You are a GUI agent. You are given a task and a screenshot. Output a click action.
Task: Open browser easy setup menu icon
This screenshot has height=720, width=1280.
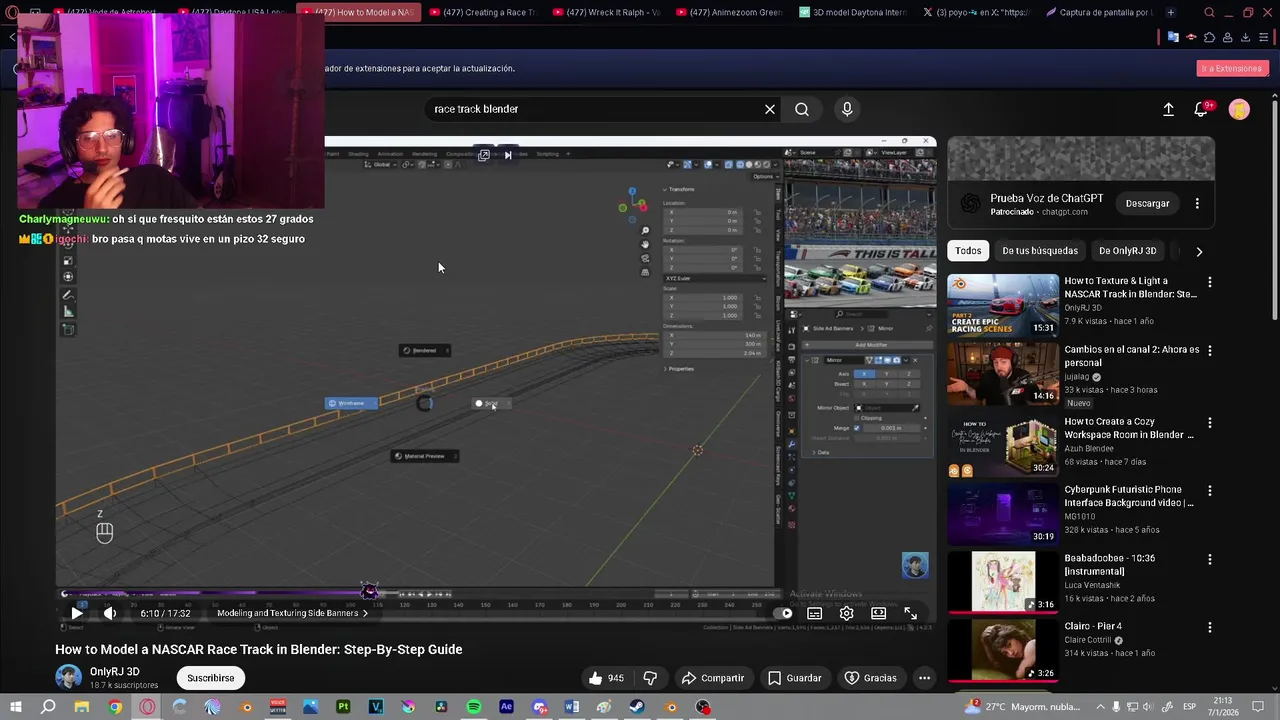click(1263, 37)
